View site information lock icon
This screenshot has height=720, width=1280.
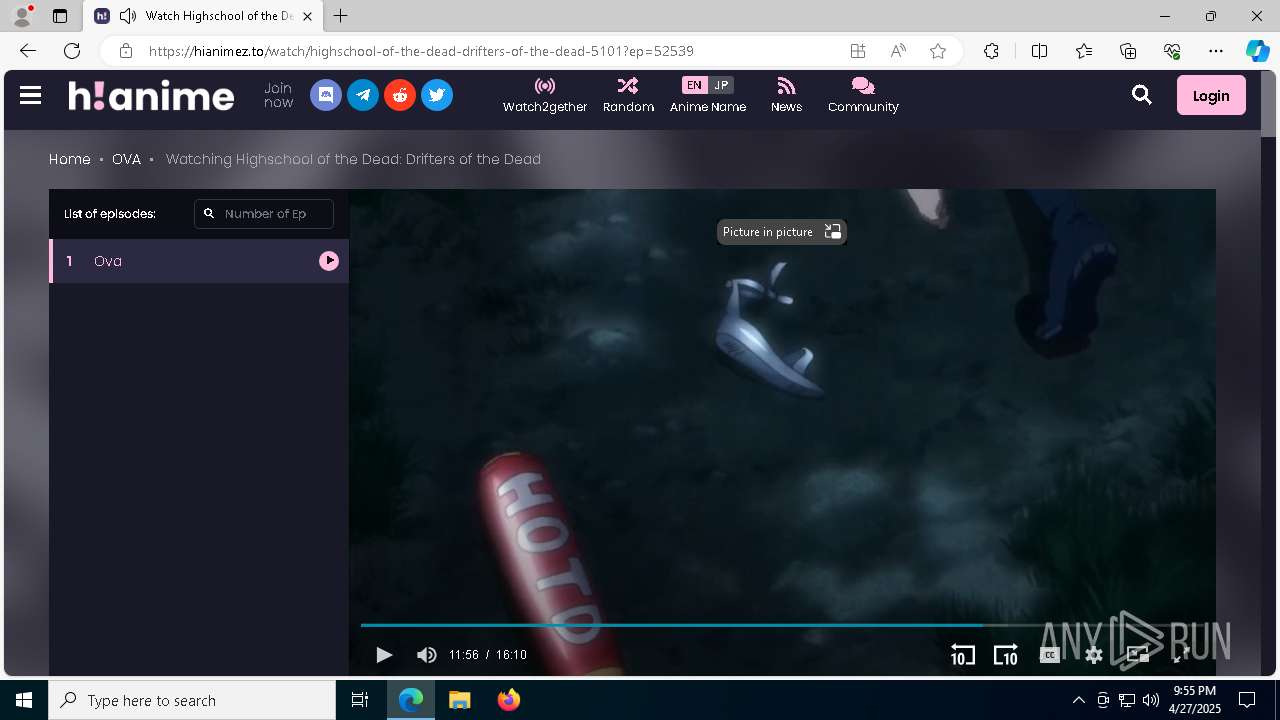(125, 51)
